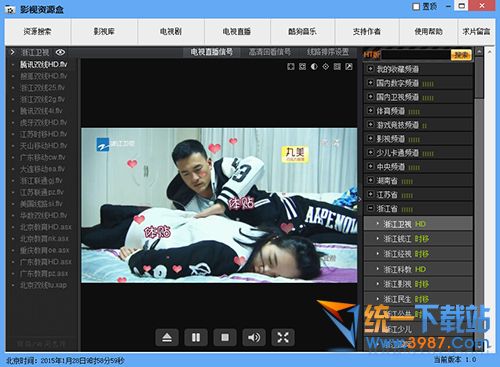Viewport: 500px width, 367px height.
Task: Click the 北京时间 status bar text
Action: (65, 361)
